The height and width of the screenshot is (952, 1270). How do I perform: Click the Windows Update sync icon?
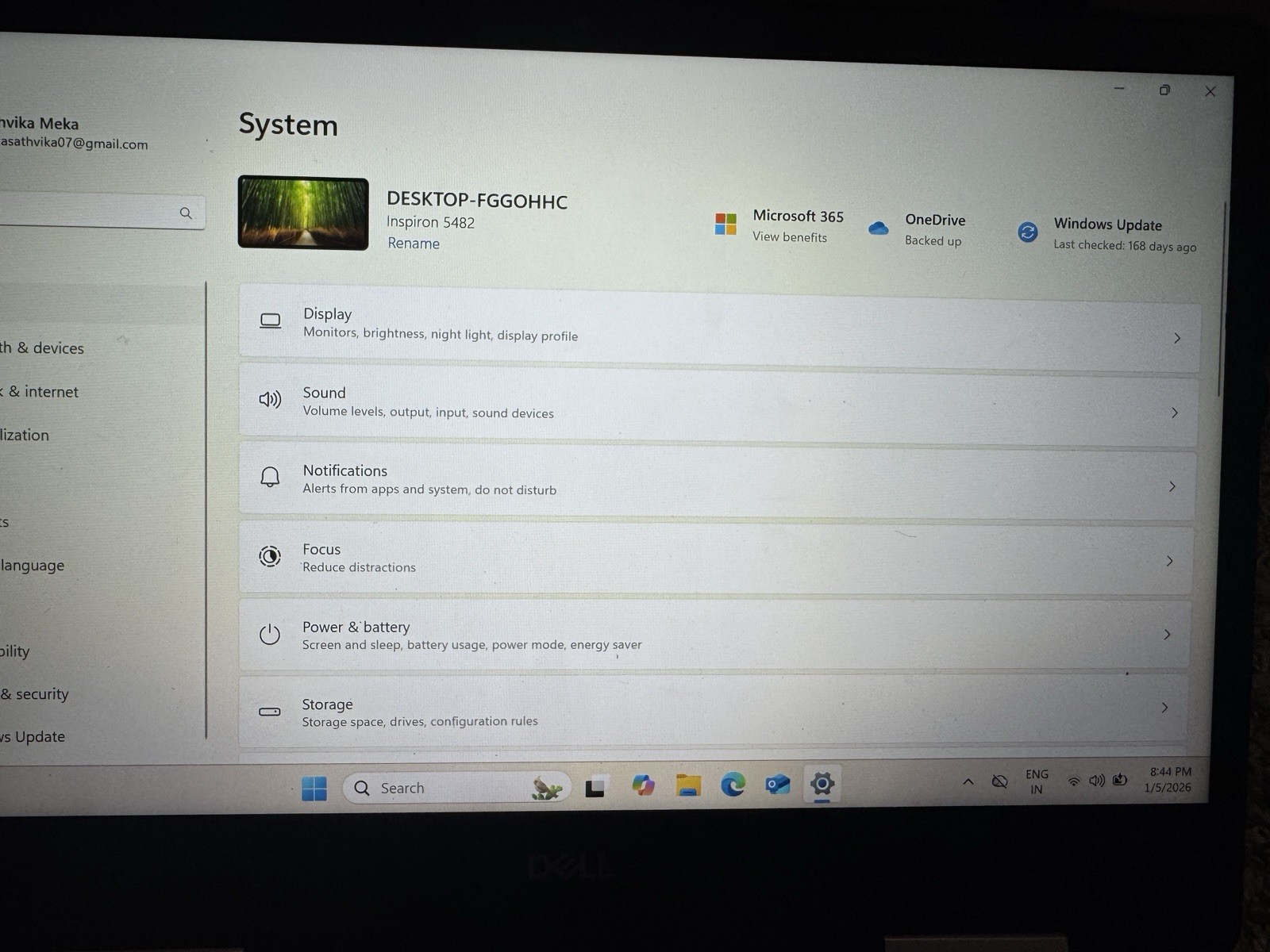[x=1027, y=232]
